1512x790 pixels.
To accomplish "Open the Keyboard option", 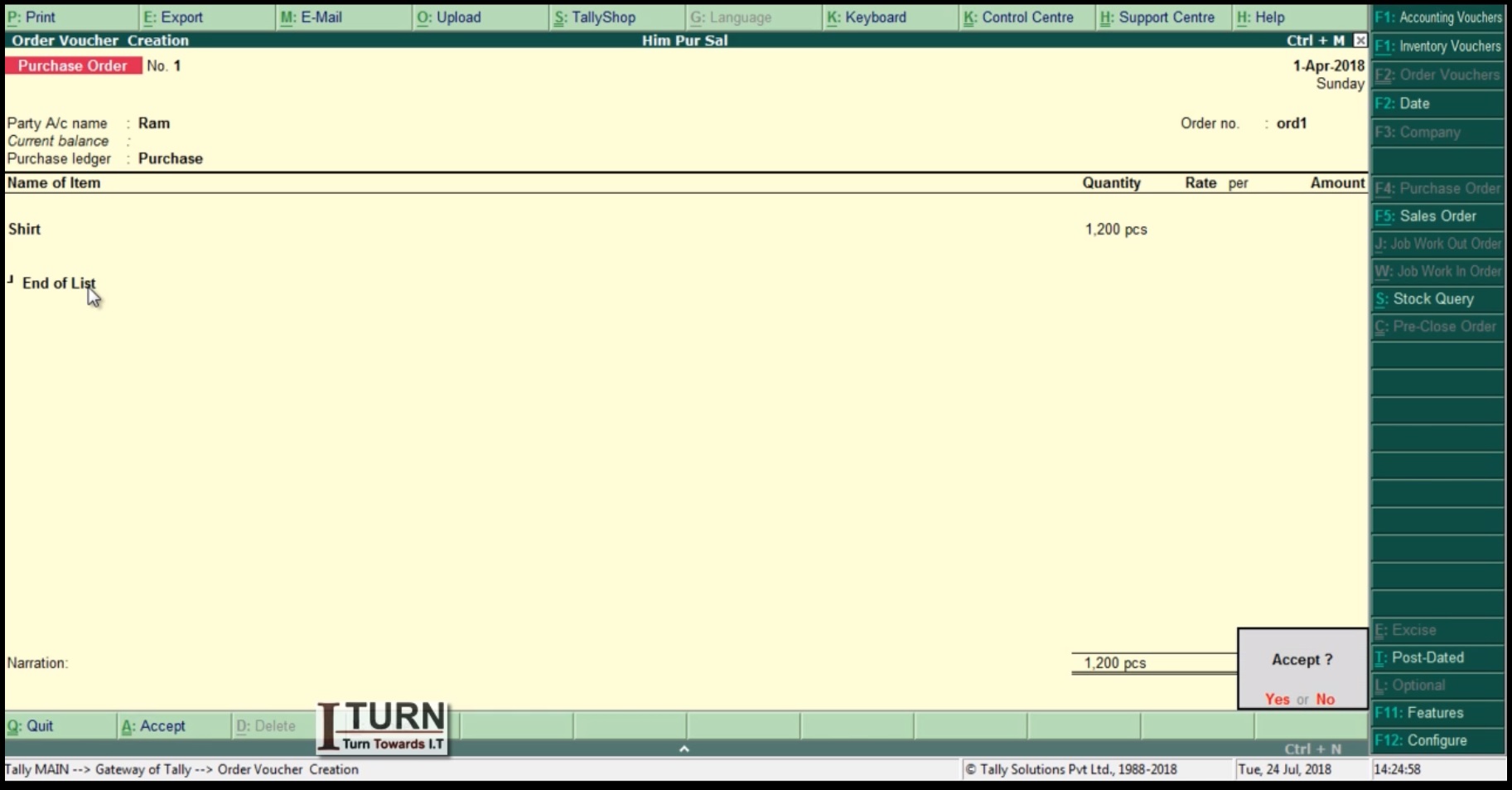I will (x=867, y=17).
